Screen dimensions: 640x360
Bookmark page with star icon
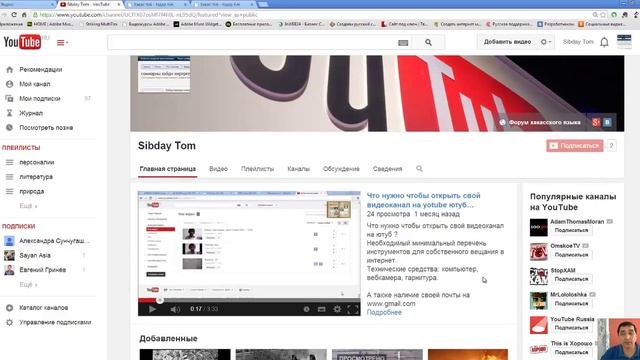603,15
